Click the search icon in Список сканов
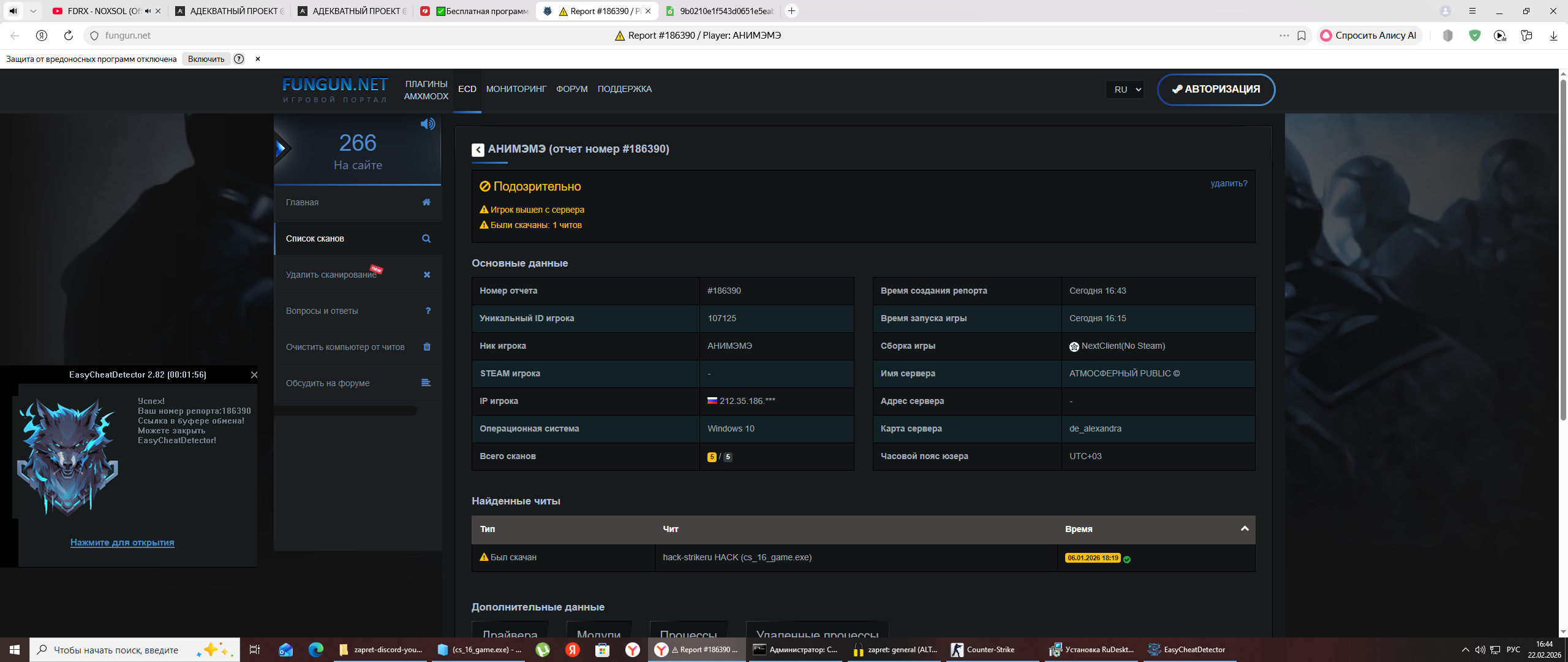 coord(426,239)
